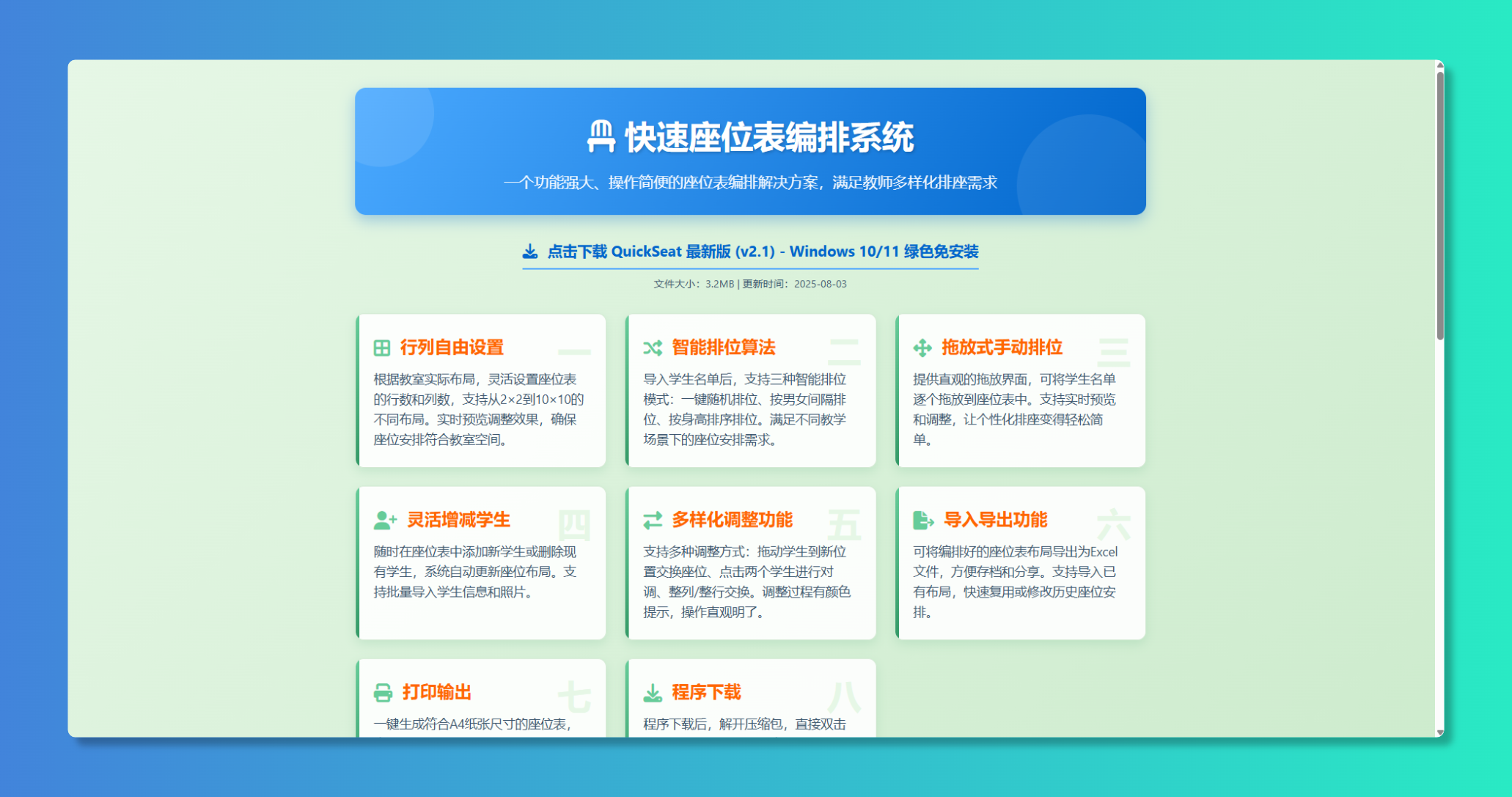Screen dimensions: 1512x797
Task: Click the printer icon next to 打印输出
Action: click(x=383, y=692)
